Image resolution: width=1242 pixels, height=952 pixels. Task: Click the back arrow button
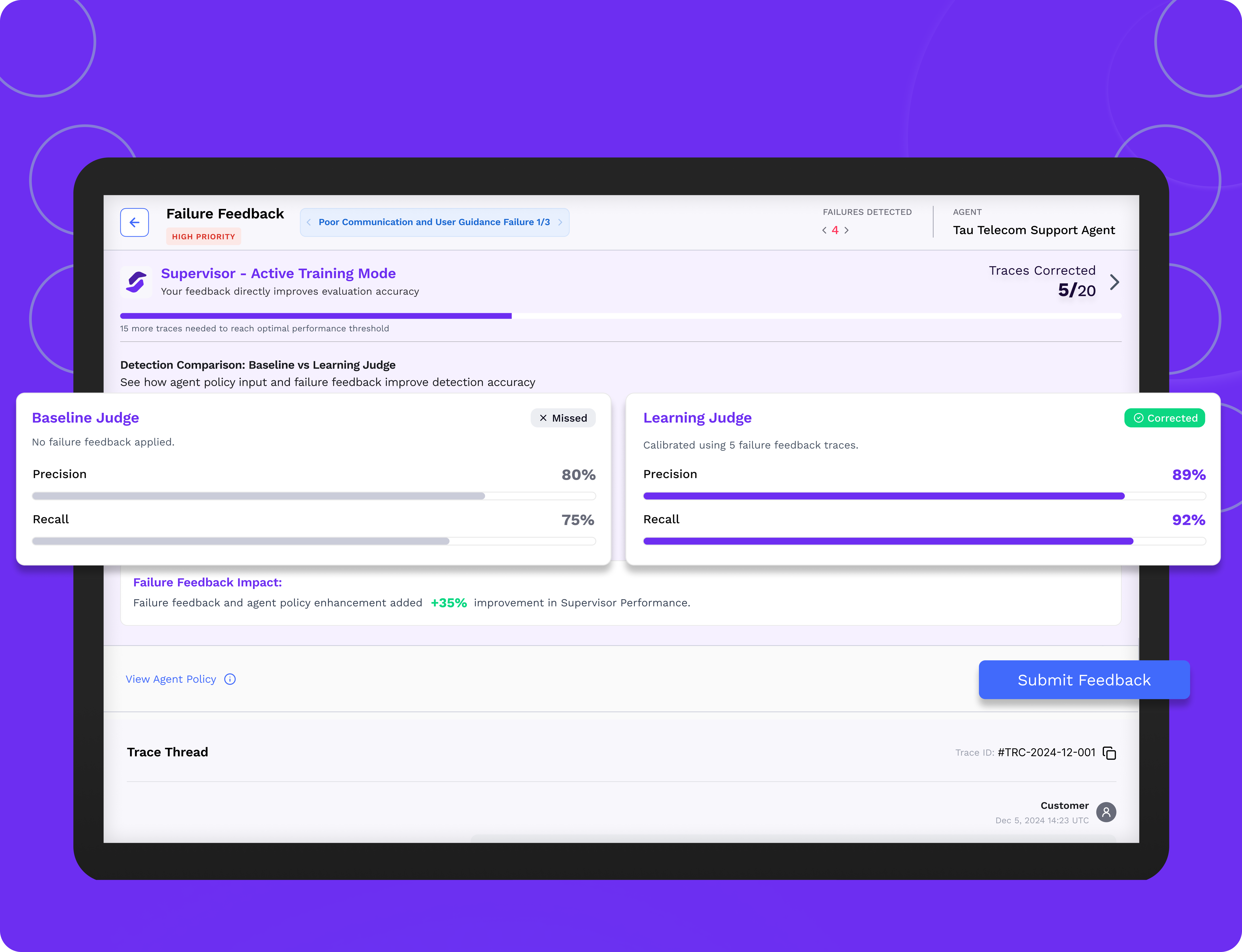click(x=134, y=222)
